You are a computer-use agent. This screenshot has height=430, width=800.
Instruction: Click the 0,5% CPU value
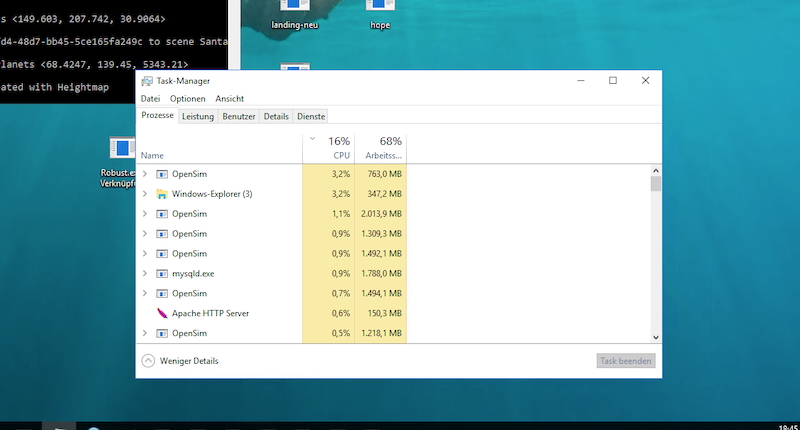point(341,333)
